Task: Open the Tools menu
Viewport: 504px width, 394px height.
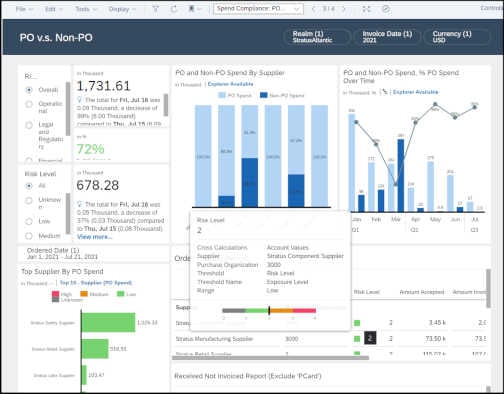Action: tap(85, 9)
